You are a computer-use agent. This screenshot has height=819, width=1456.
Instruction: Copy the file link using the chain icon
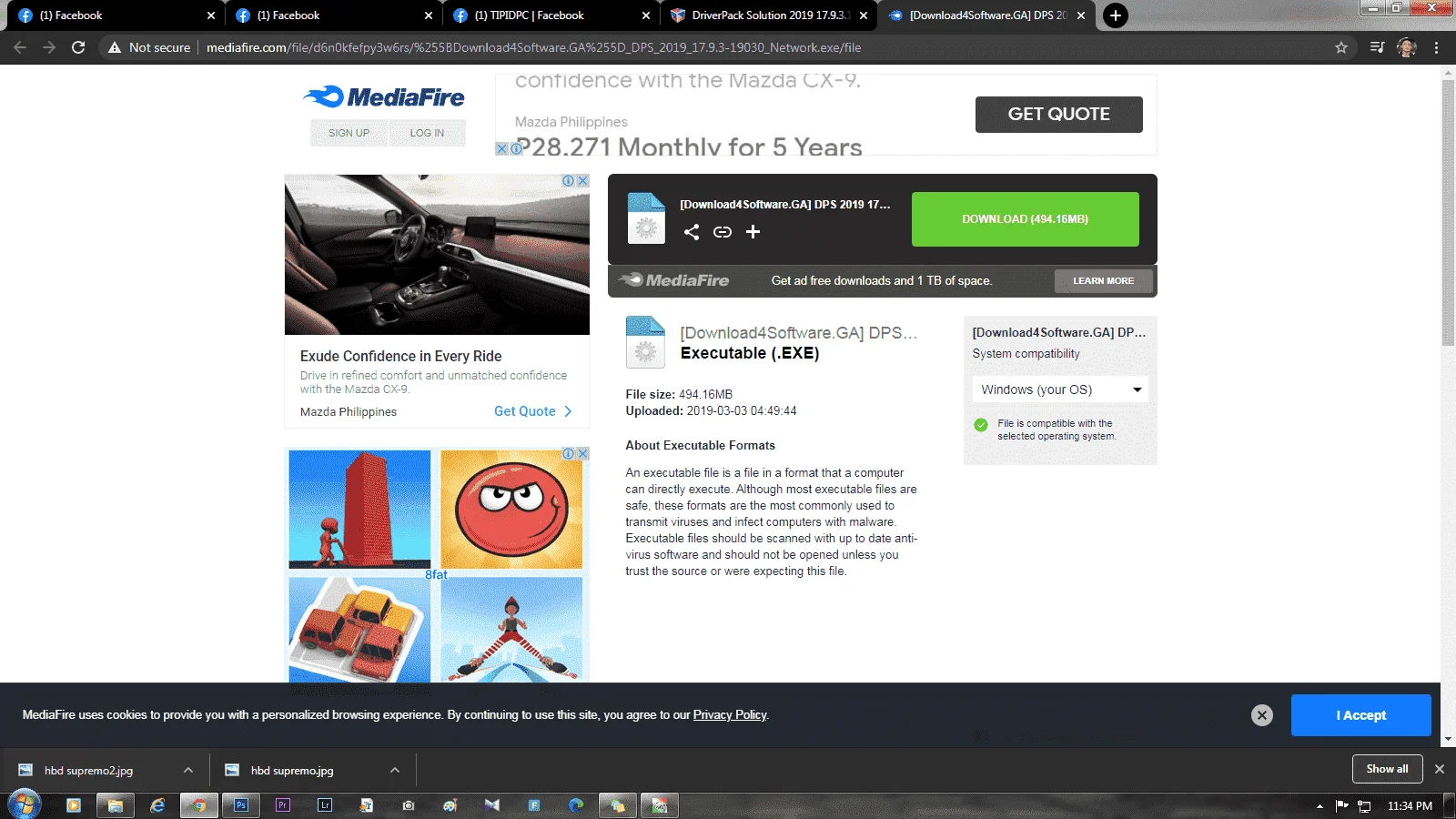pyautogui.click(x=723, y=232)
